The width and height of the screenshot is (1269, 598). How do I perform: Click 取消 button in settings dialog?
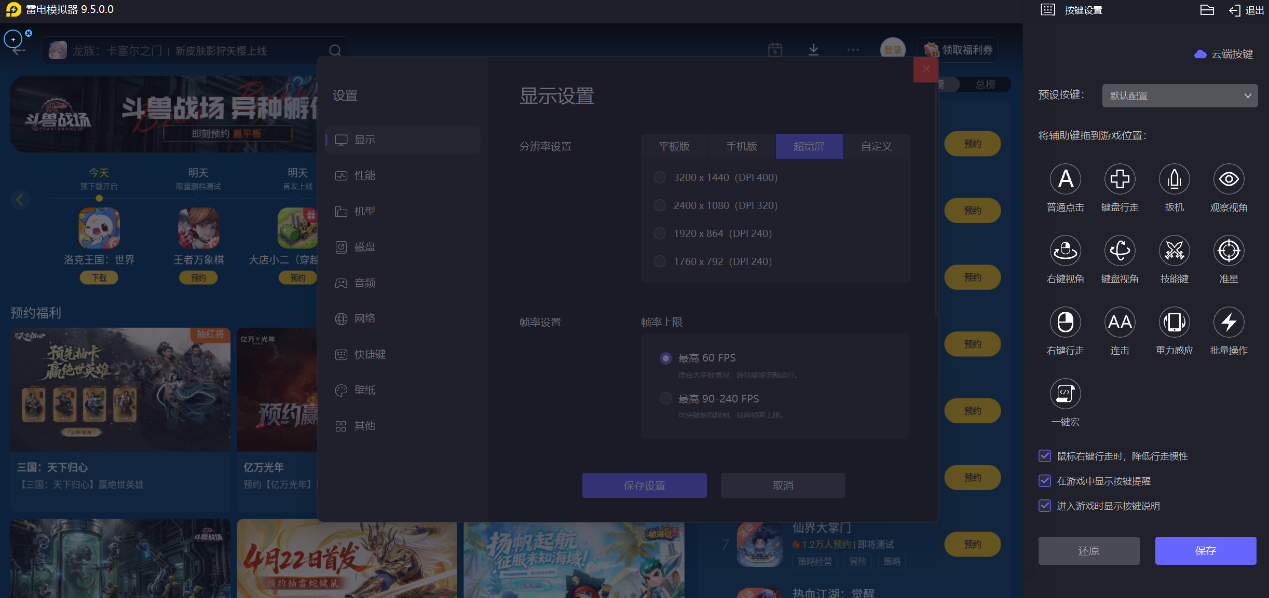click(783, 485)
